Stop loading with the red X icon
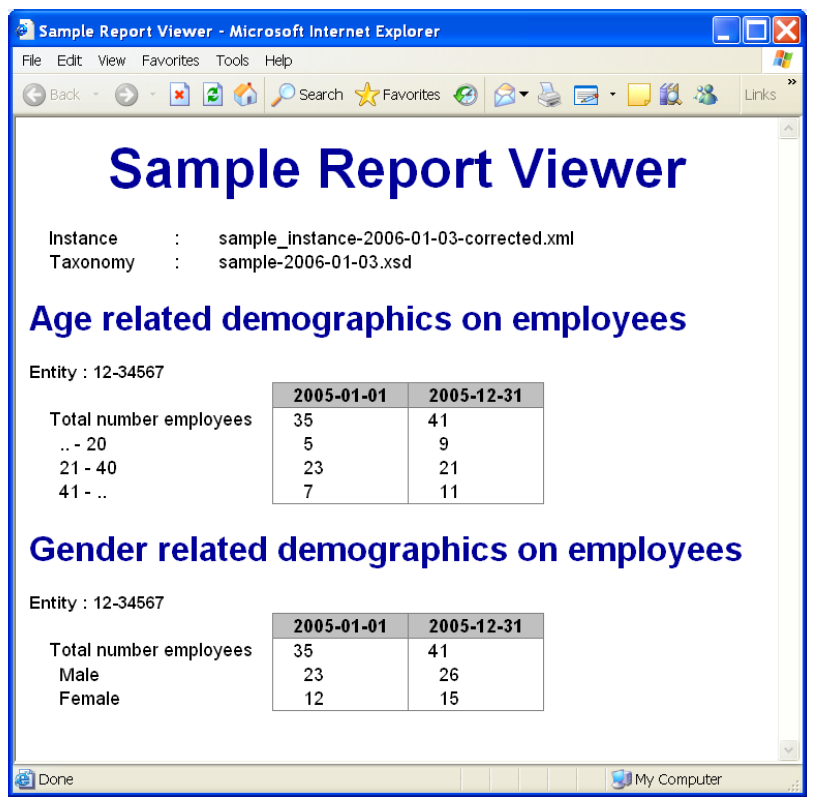 pos(179,95)
